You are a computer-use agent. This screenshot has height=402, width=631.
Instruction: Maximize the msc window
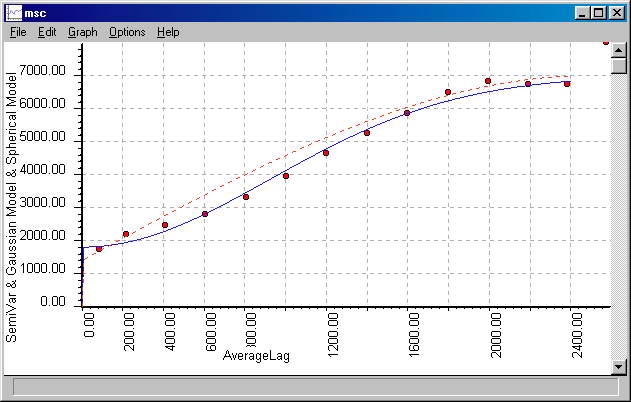tap(600, 12)
